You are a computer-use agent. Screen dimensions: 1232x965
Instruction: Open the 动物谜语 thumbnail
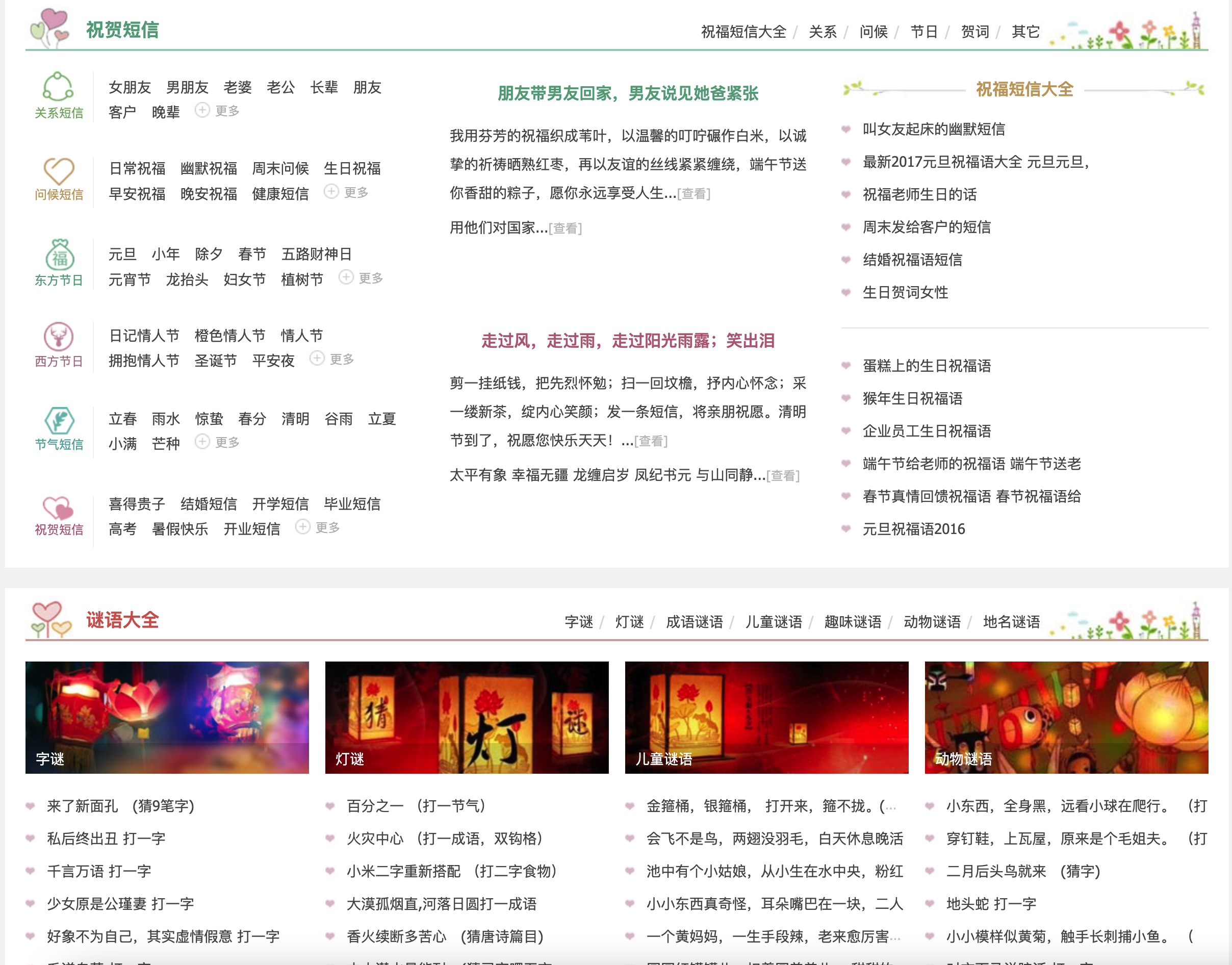pyautogui.click(x=1066, y=718)
